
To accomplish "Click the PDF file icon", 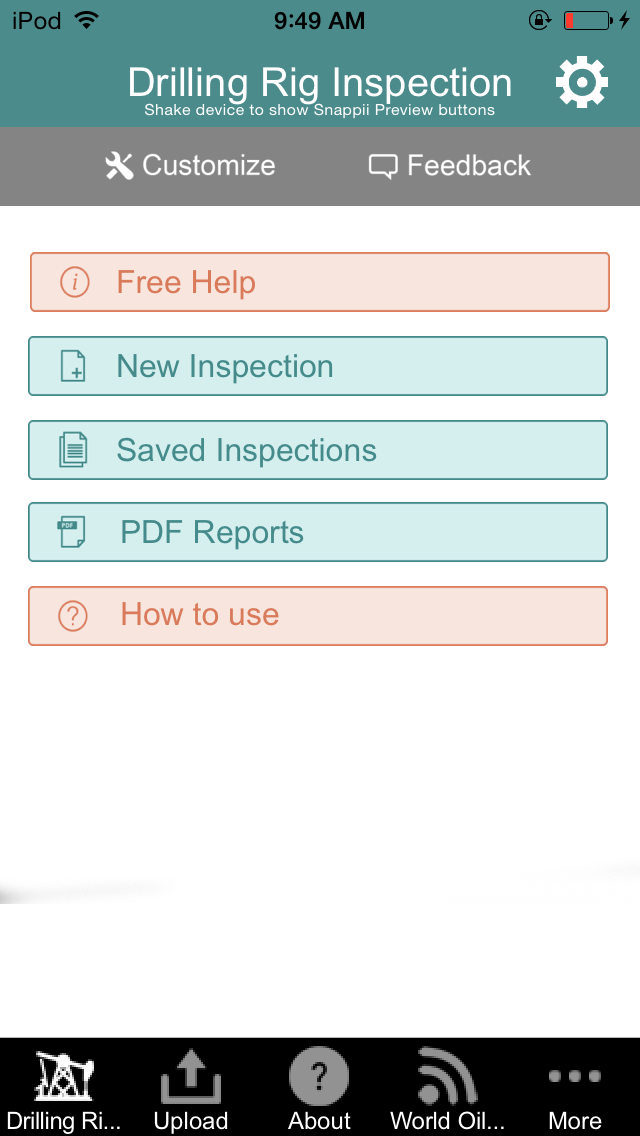I will pyautogui.click(x=71, y=532).
